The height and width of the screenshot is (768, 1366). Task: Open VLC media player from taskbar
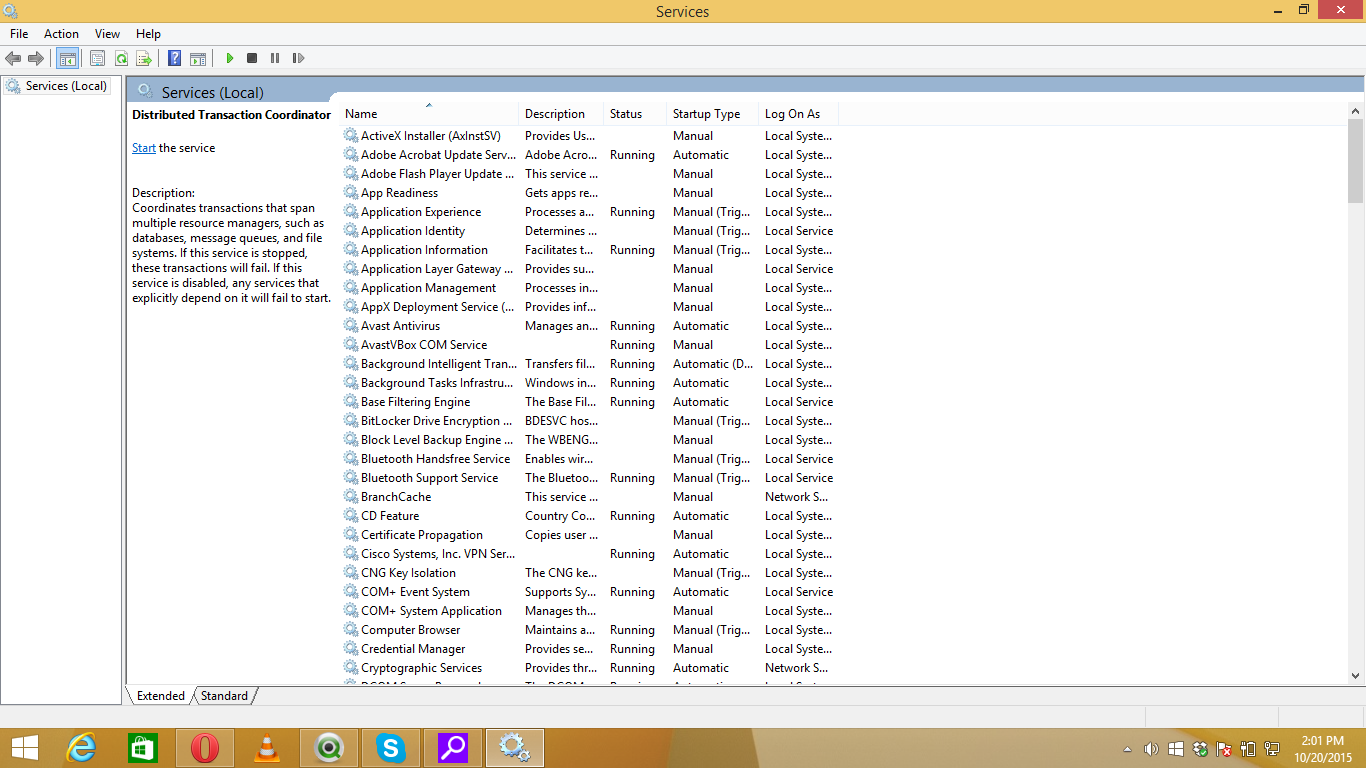click(x=267, y=748)
